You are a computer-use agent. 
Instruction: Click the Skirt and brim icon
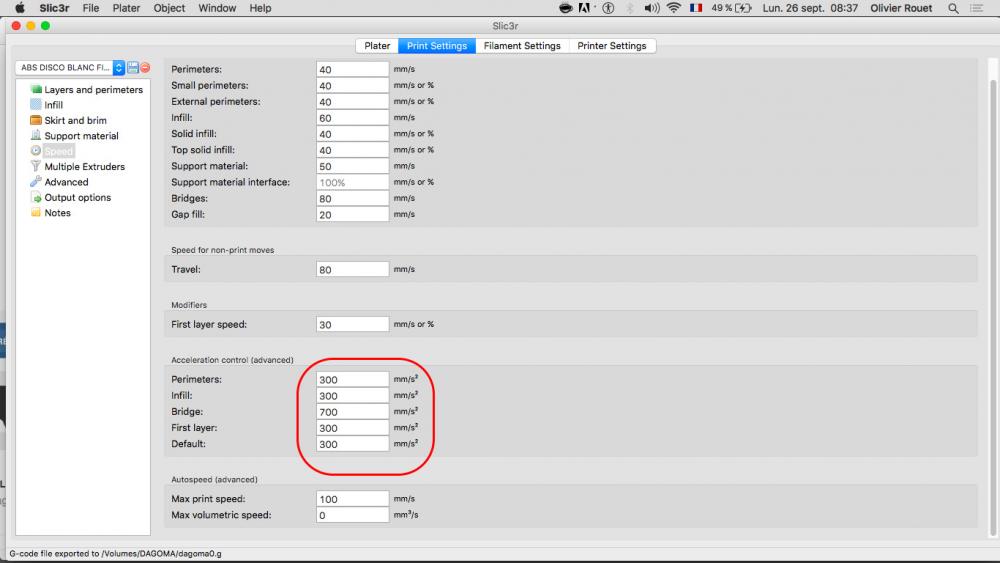coord(36,120)
